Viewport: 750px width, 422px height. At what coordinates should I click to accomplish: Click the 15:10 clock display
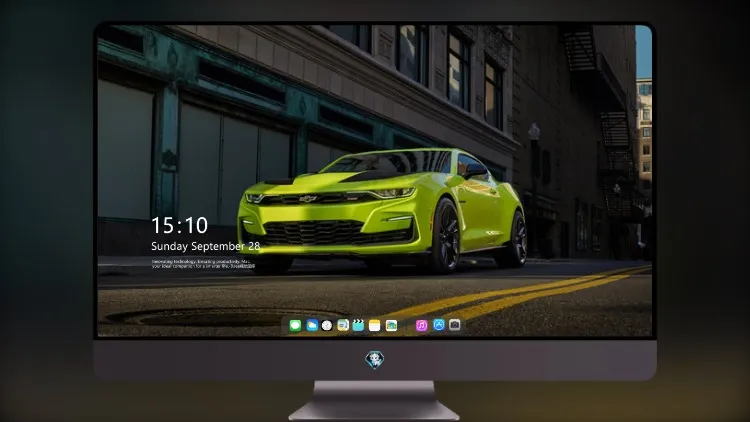pyautogui.click(x=179, y=225)
